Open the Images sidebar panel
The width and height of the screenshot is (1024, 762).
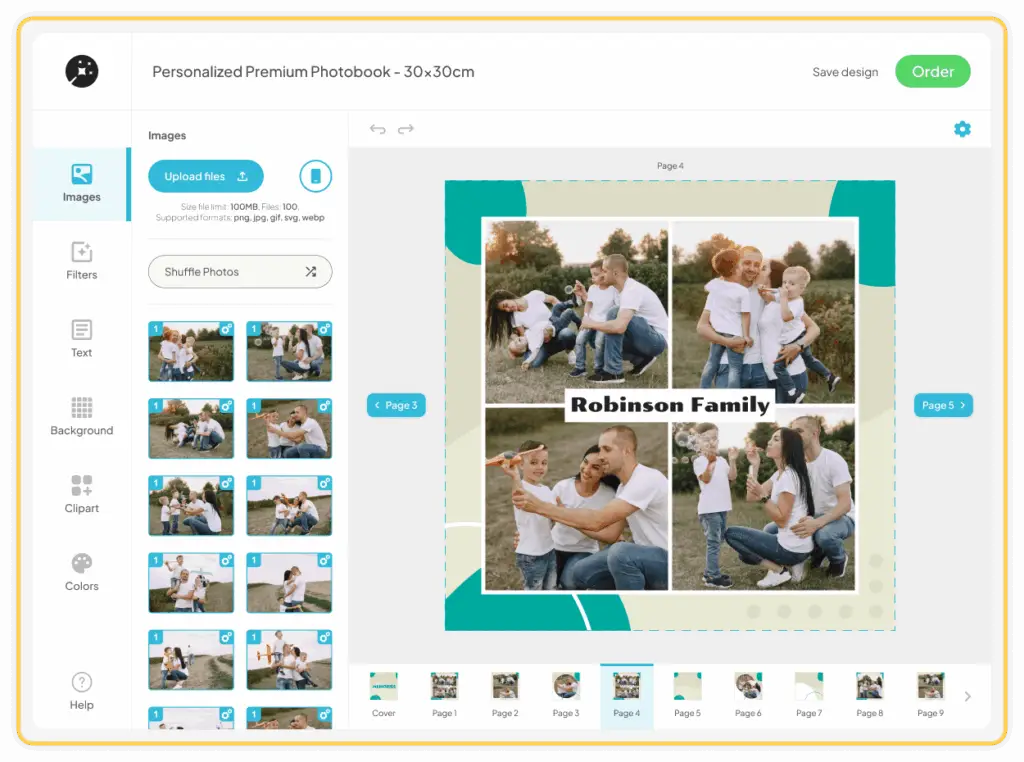pos(82,183)
